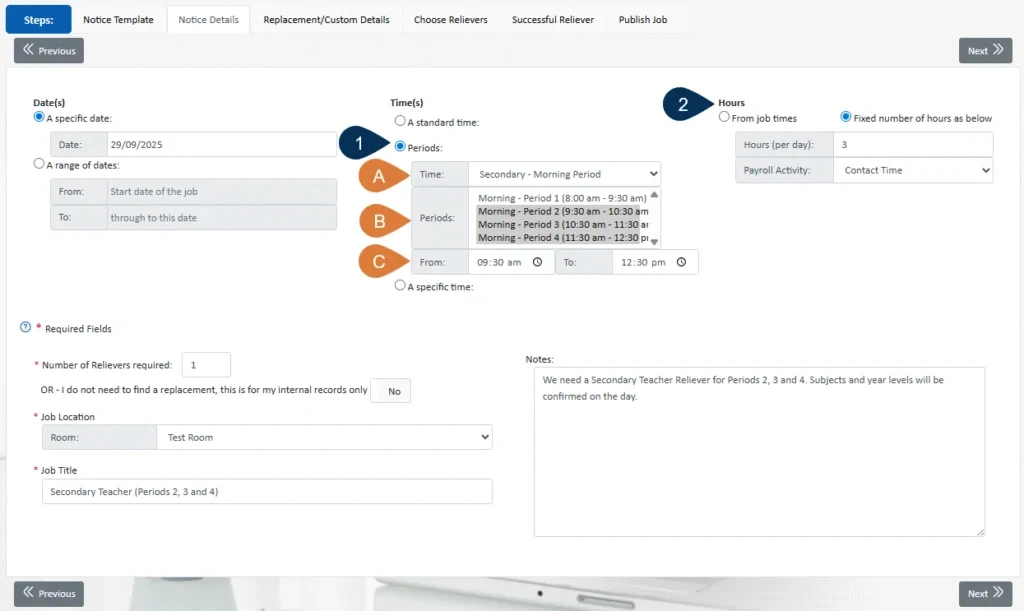Open the Successful Reliever step
Viewport: 1024px width, 611px height.
(x=553, y=20)
